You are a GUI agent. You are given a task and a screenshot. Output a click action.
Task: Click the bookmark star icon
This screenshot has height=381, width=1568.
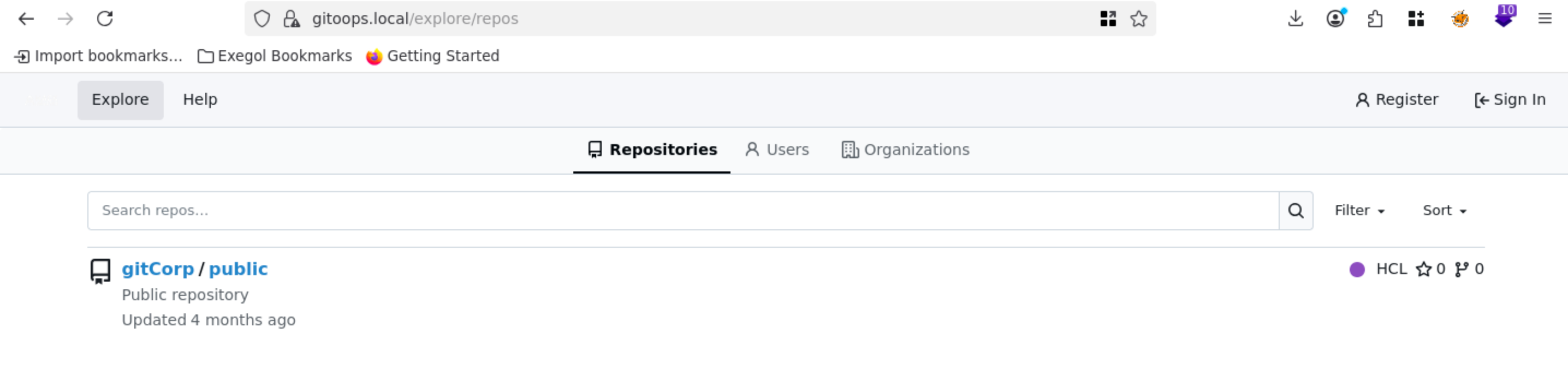(x=1138, y=19)
